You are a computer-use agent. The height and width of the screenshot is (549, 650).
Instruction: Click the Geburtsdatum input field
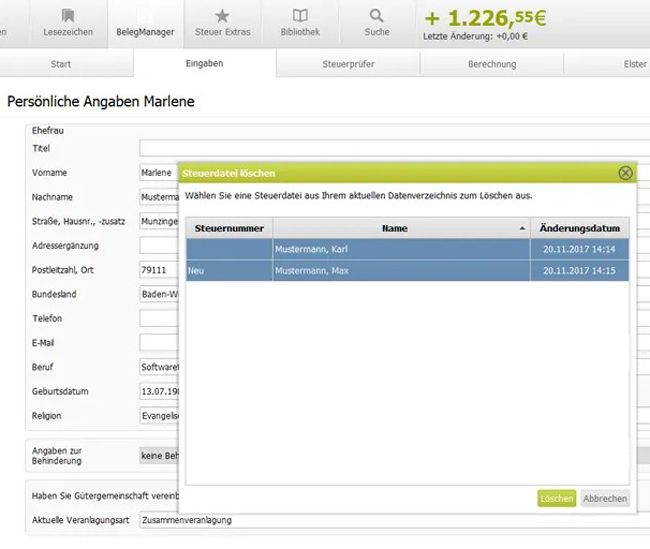point(159,391)
